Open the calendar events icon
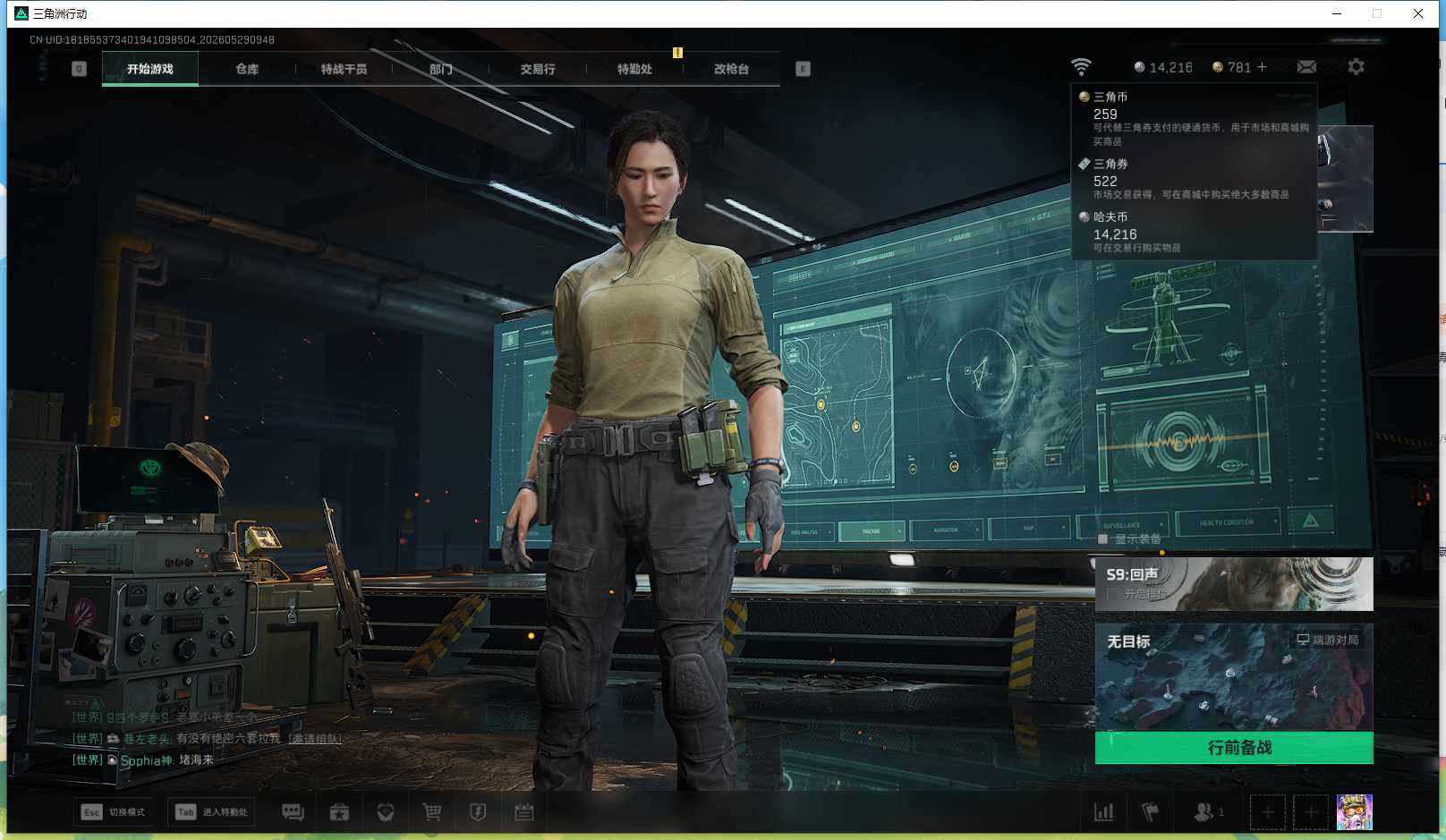Image resolution: width=1446 pixels, height=840 pixels. (x=524, y=811)
